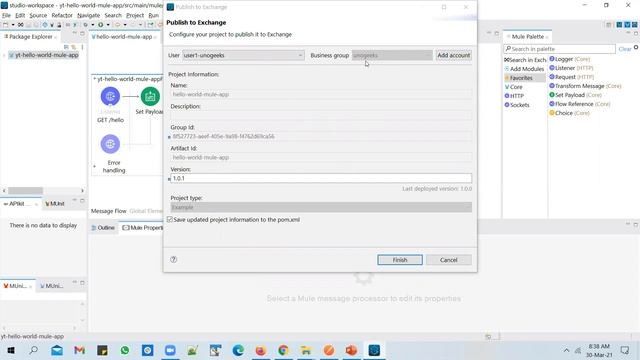Open the Edit menu
The width and height of the screenshot is (640, 360).
point(20,15)
